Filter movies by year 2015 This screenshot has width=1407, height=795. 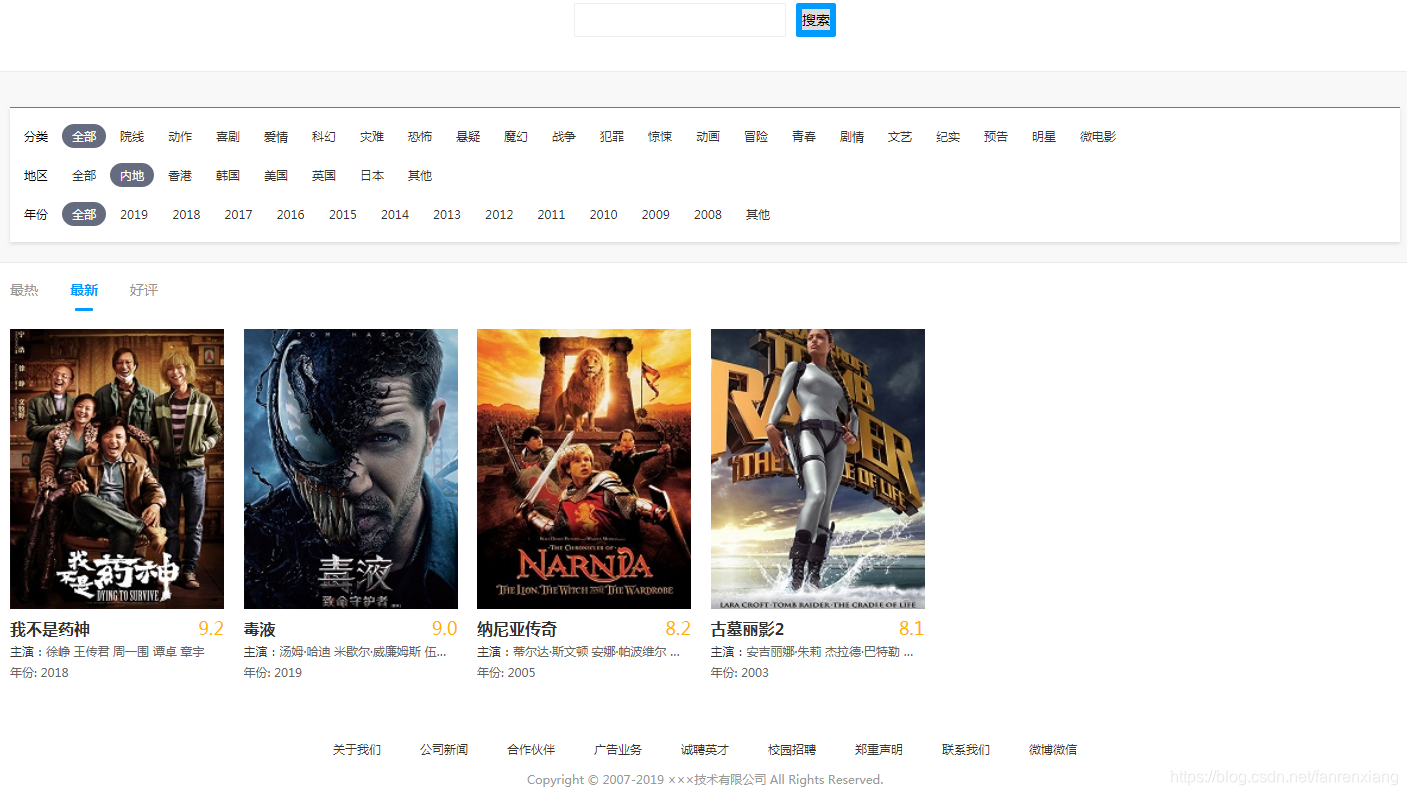pyautogui.click(x=343, y=214)
